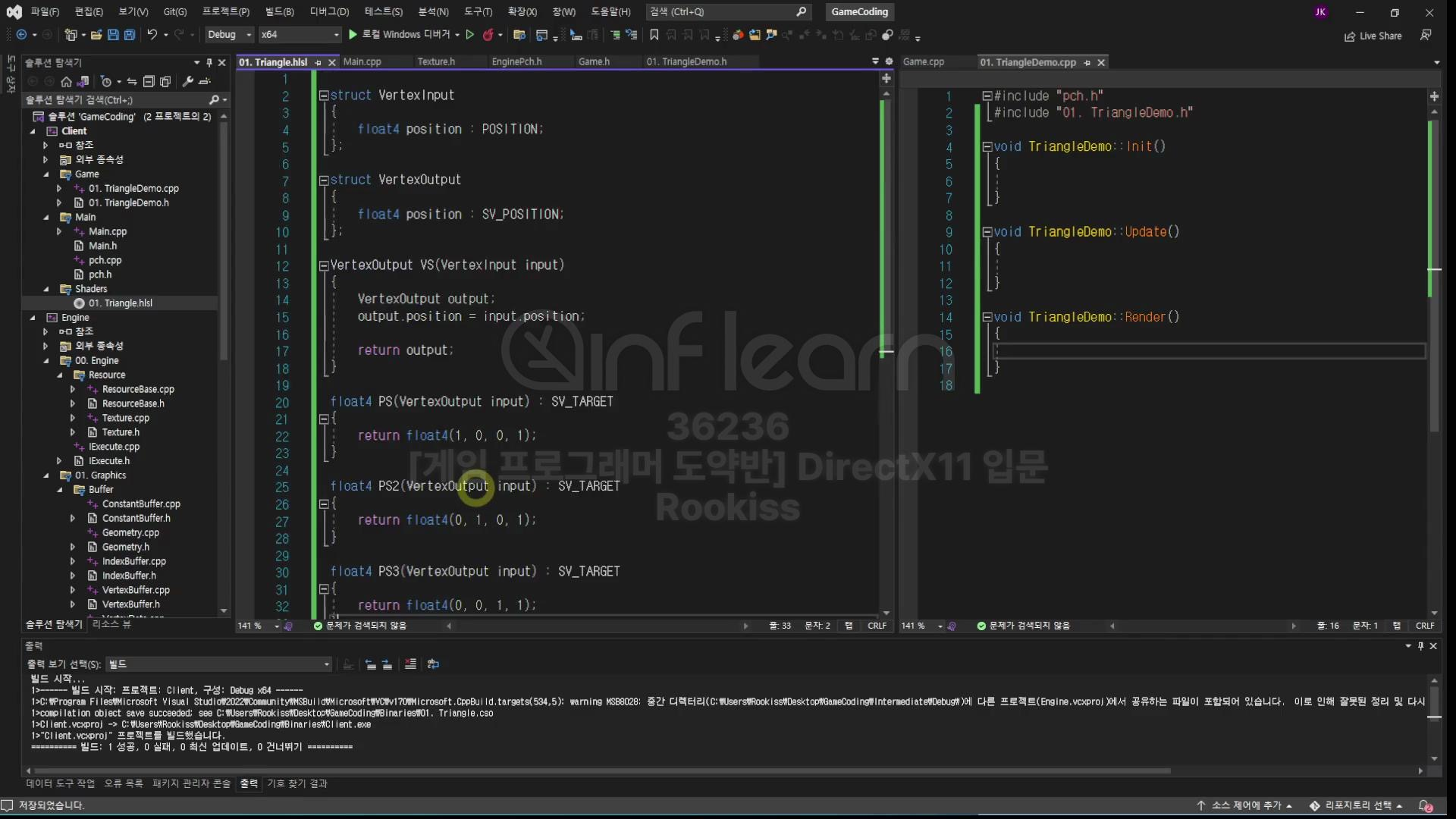Open the x64 platform dropdown

tap(300, 35)
